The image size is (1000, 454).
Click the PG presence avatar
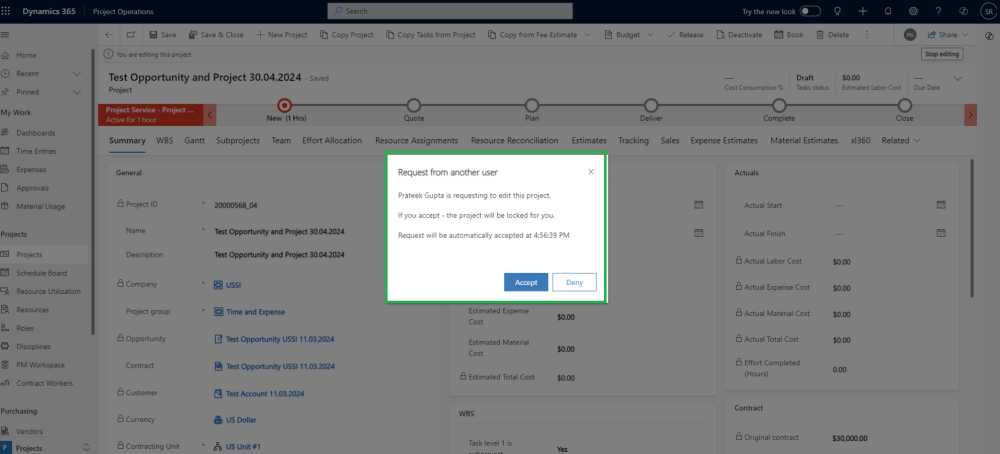pos(911,34)
